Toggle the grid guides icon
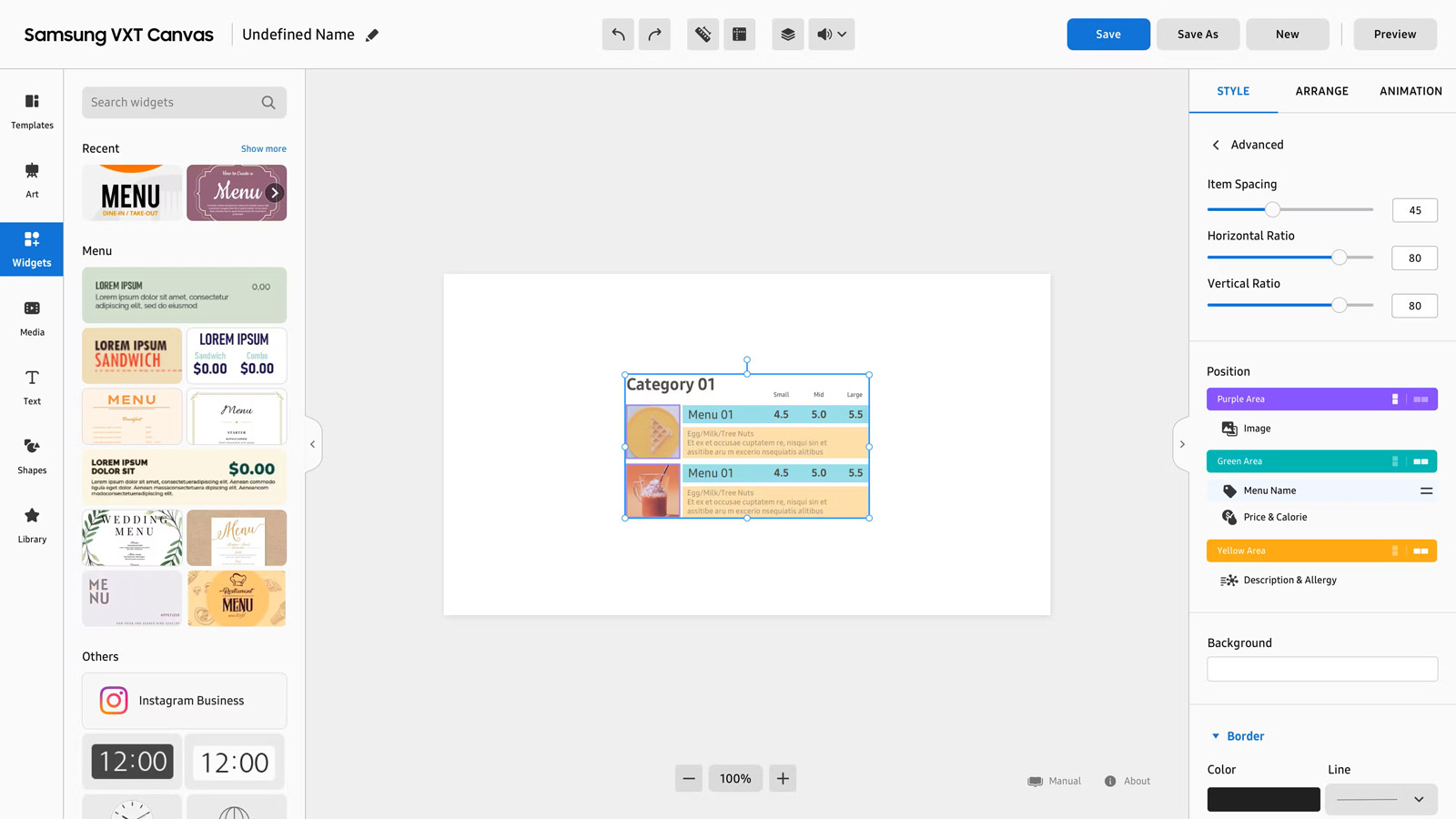 click(739, 35)
